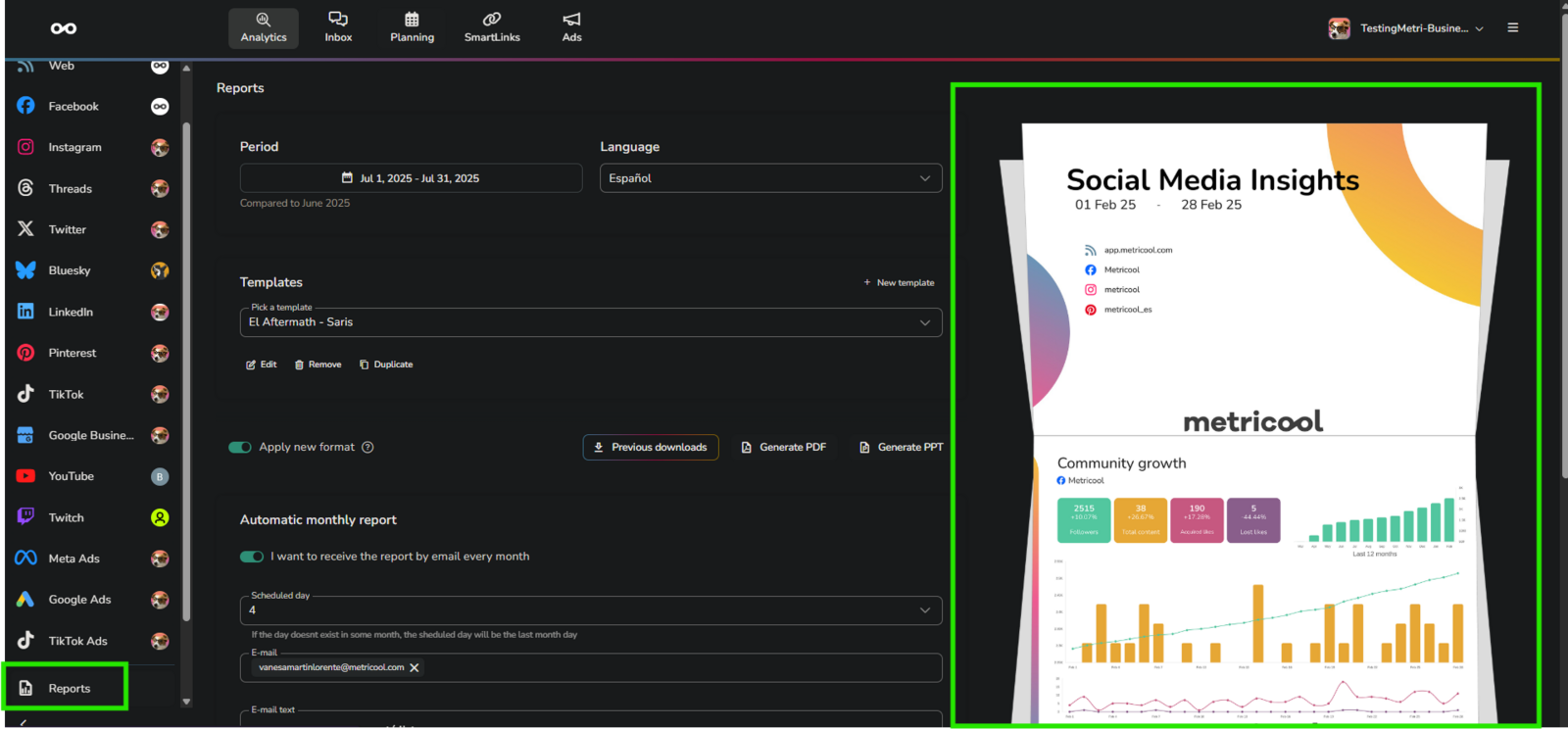Open the SmartLinks tab

click(x=492, y=27)
